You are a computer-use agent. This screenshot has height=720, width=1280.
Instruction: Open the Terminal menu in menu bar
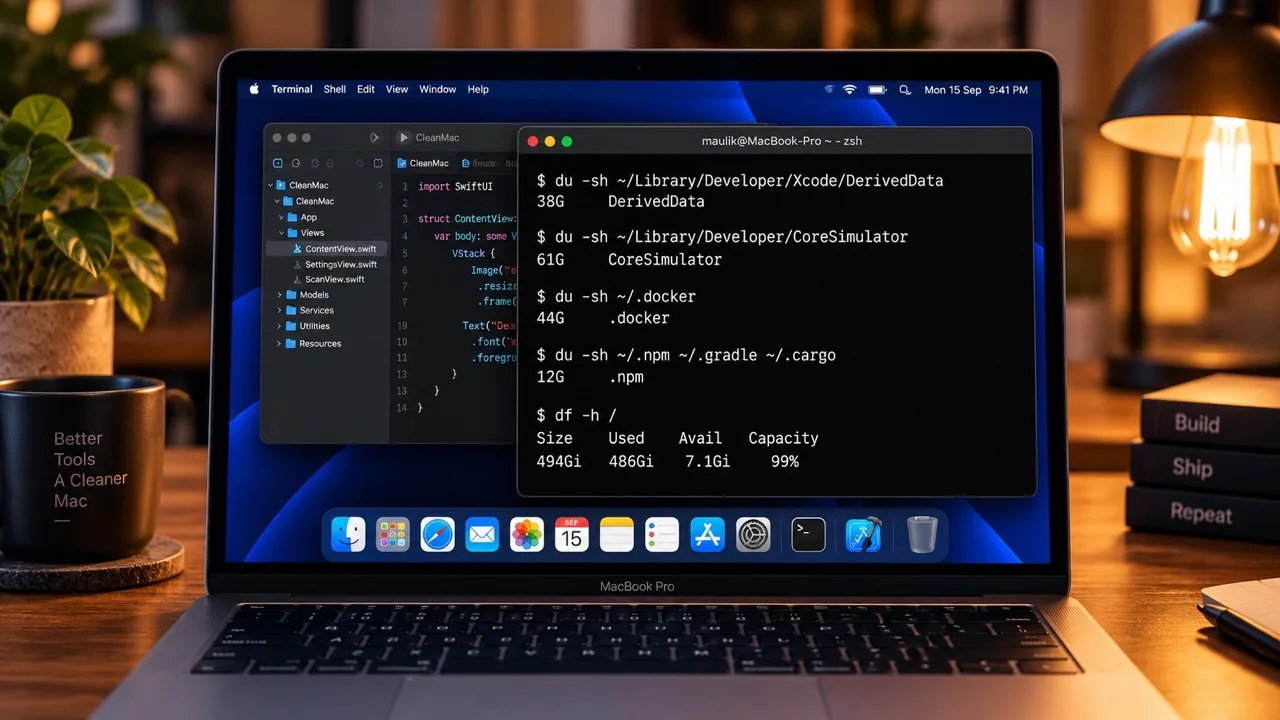(x=292, y=89)
